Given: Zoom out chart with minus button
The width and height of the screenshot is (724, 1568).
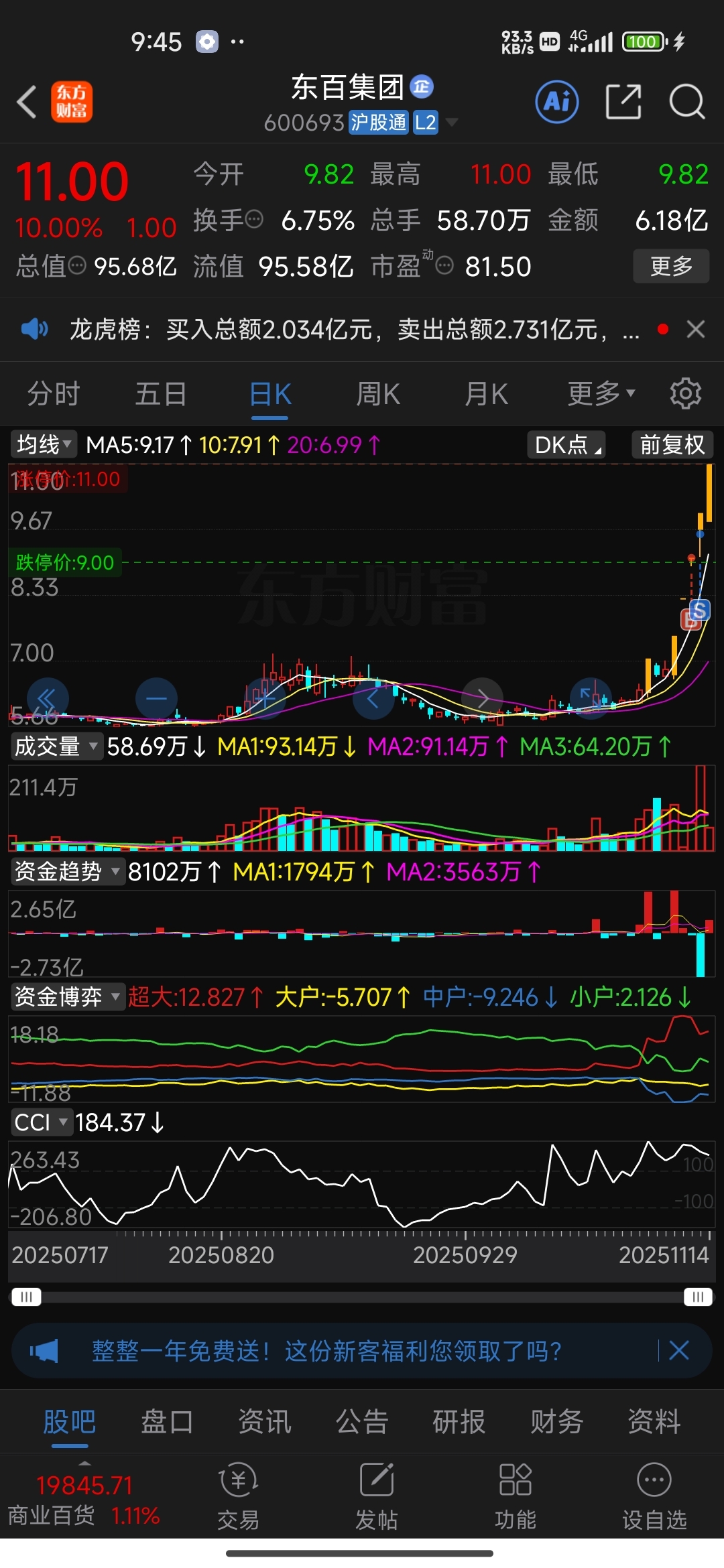Looking at the screenshot, I should point(156,699).
